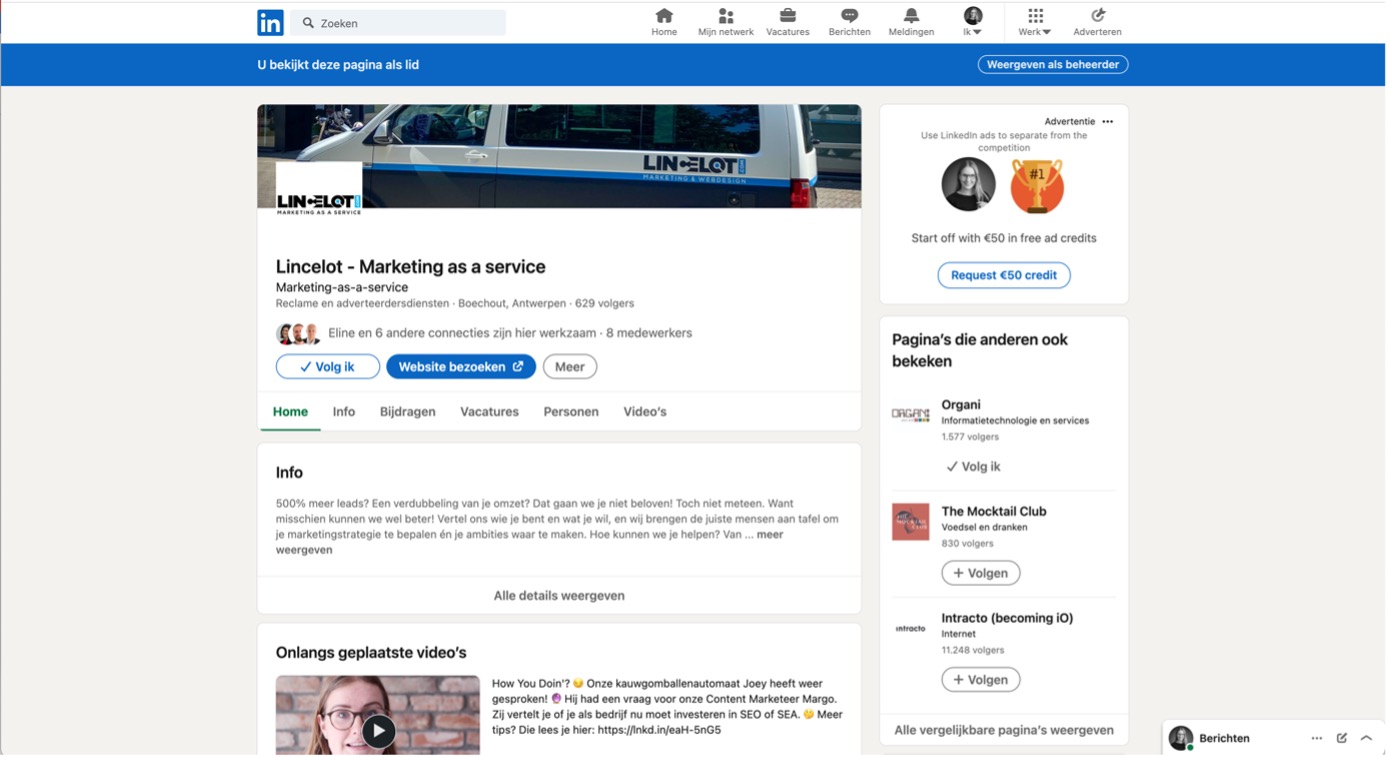
Task: Switch to the Vacatures tab
Action: click(x=489, y=412)
